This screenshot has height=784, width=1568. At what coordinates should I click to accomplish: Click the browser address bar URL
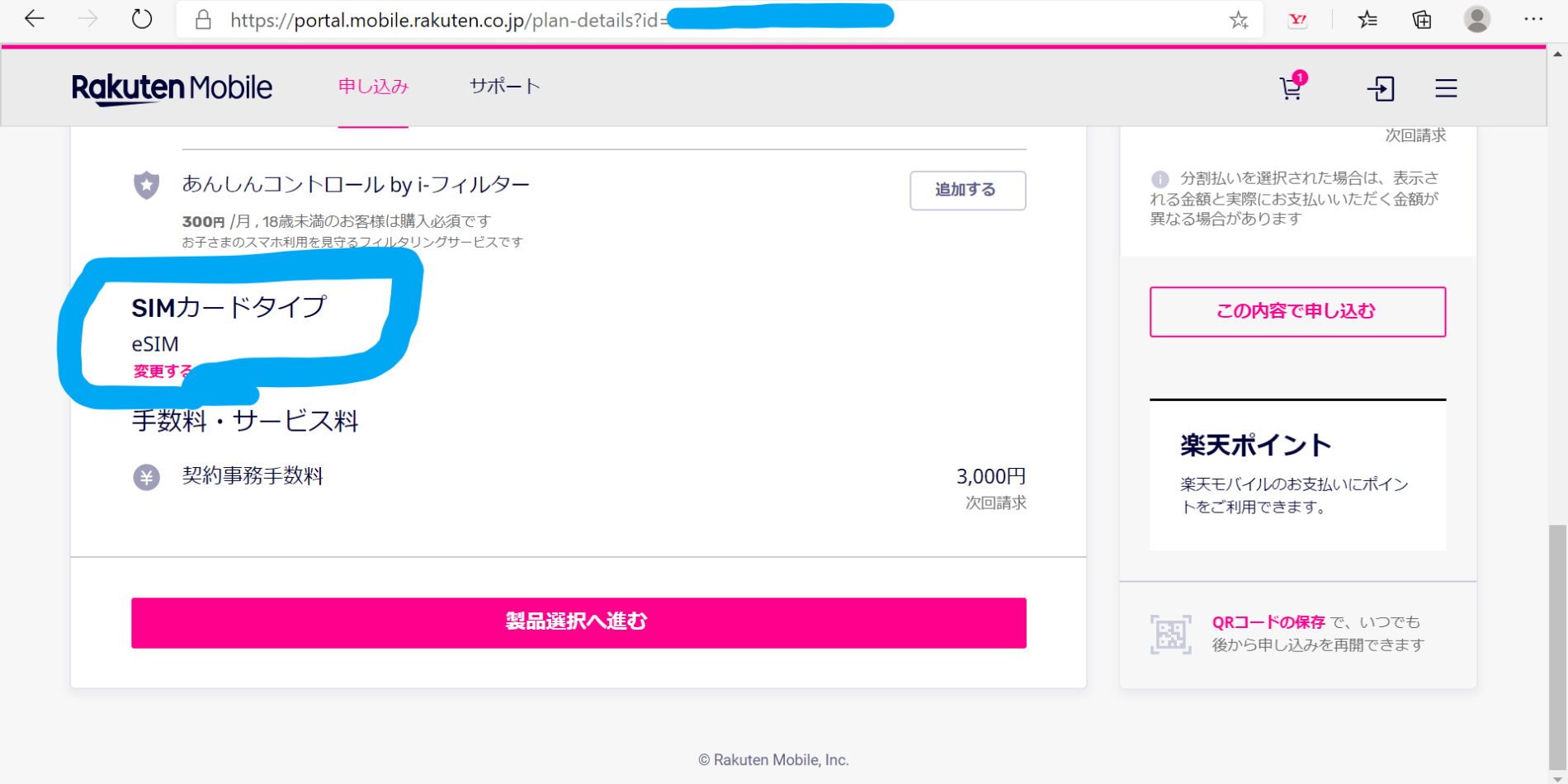click(x=446, y=20)
